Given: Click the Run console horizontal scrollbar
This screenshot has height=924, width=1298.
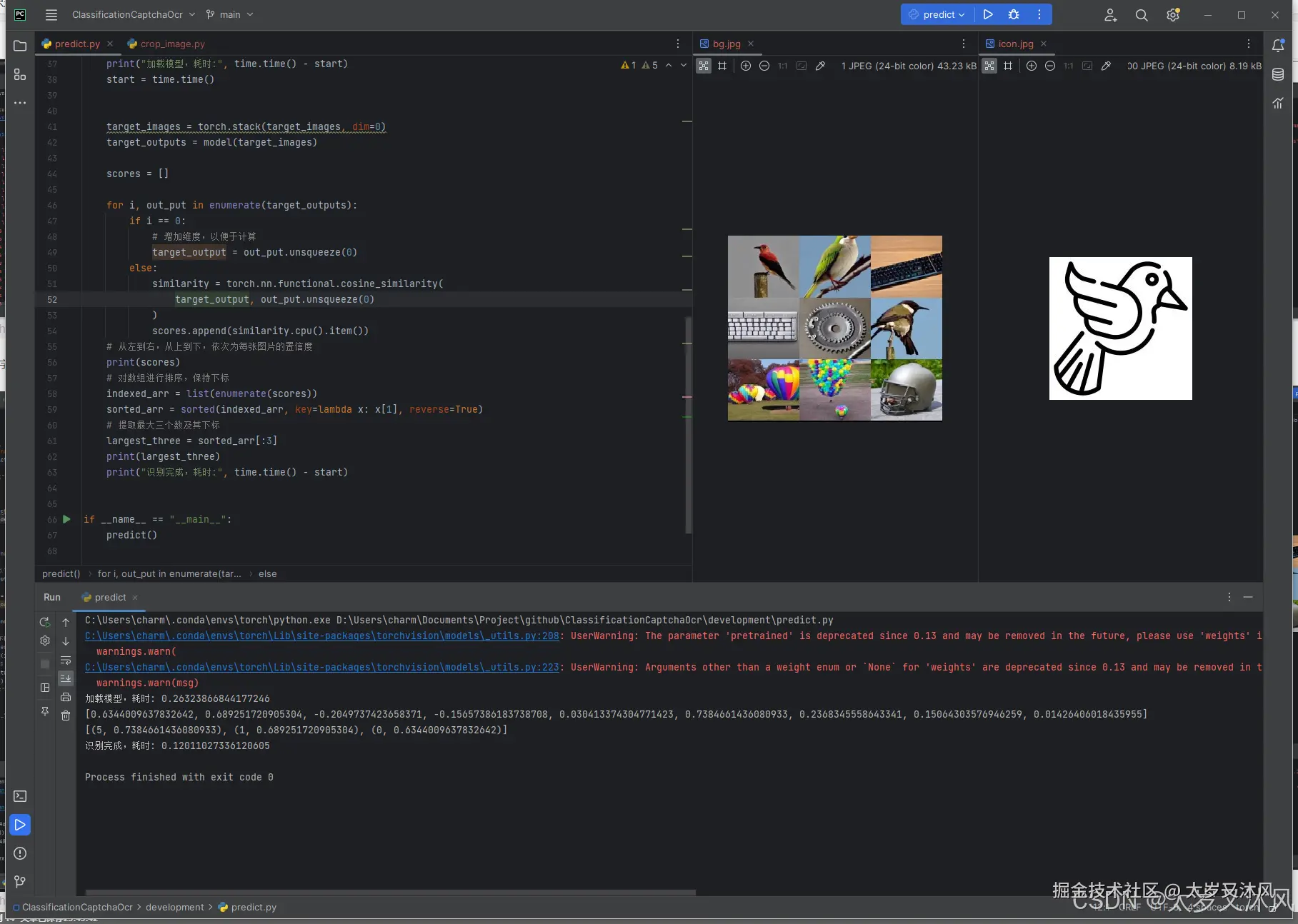Looking at the screenshot, I should 390,893.
